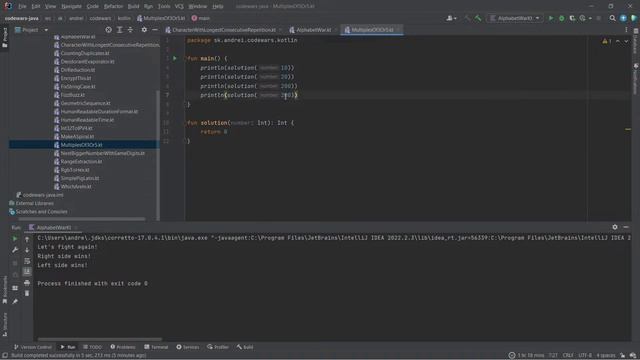
Task: Click the warning indicator in editor corner
Action: coord(607,41)
